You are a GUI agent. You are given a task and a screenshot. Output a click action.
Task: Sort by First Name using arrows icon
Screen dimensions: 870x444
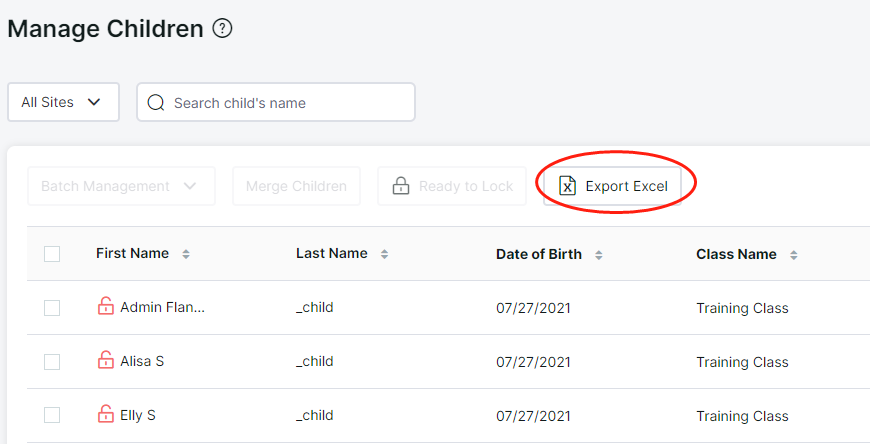(186, 254)
